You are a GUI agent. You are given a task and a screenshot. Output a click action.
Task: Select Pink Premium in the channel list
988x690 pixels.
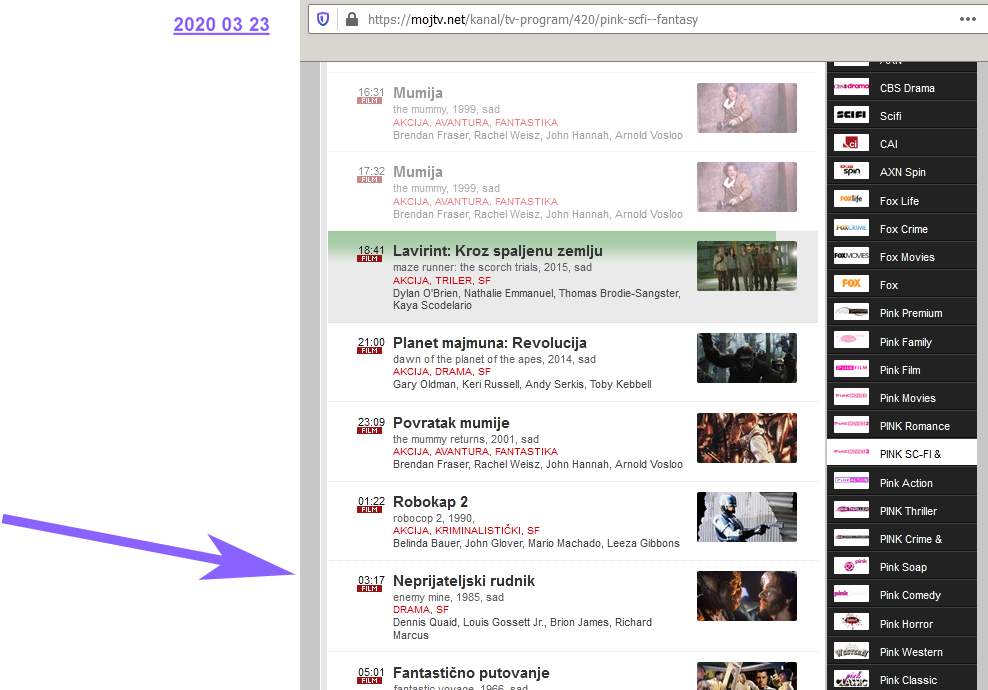coord(910,313)
